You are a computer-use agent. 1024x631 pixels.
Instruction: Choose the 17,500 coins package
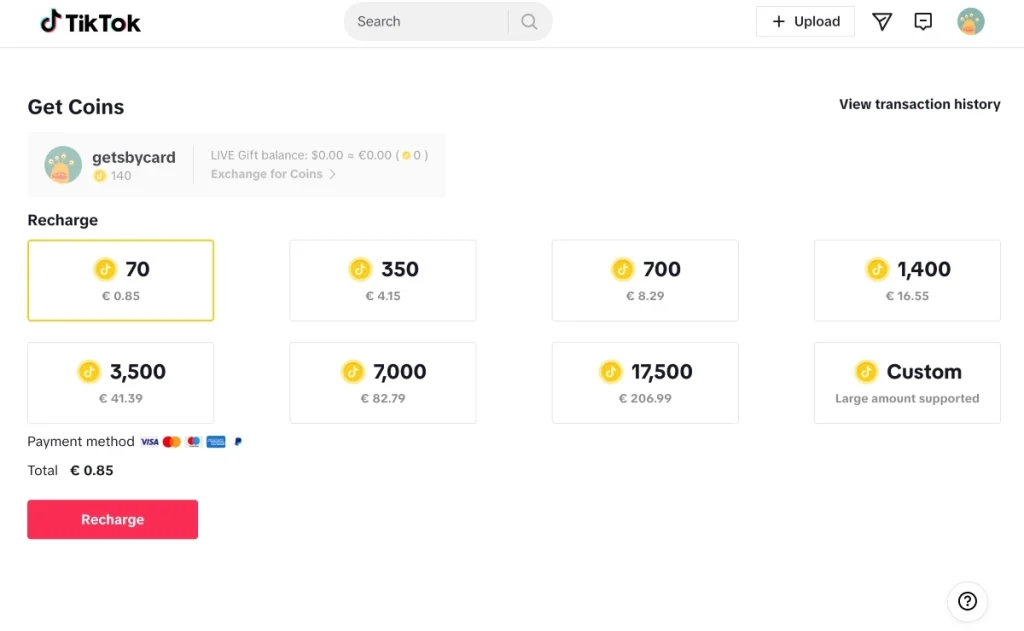645,383
